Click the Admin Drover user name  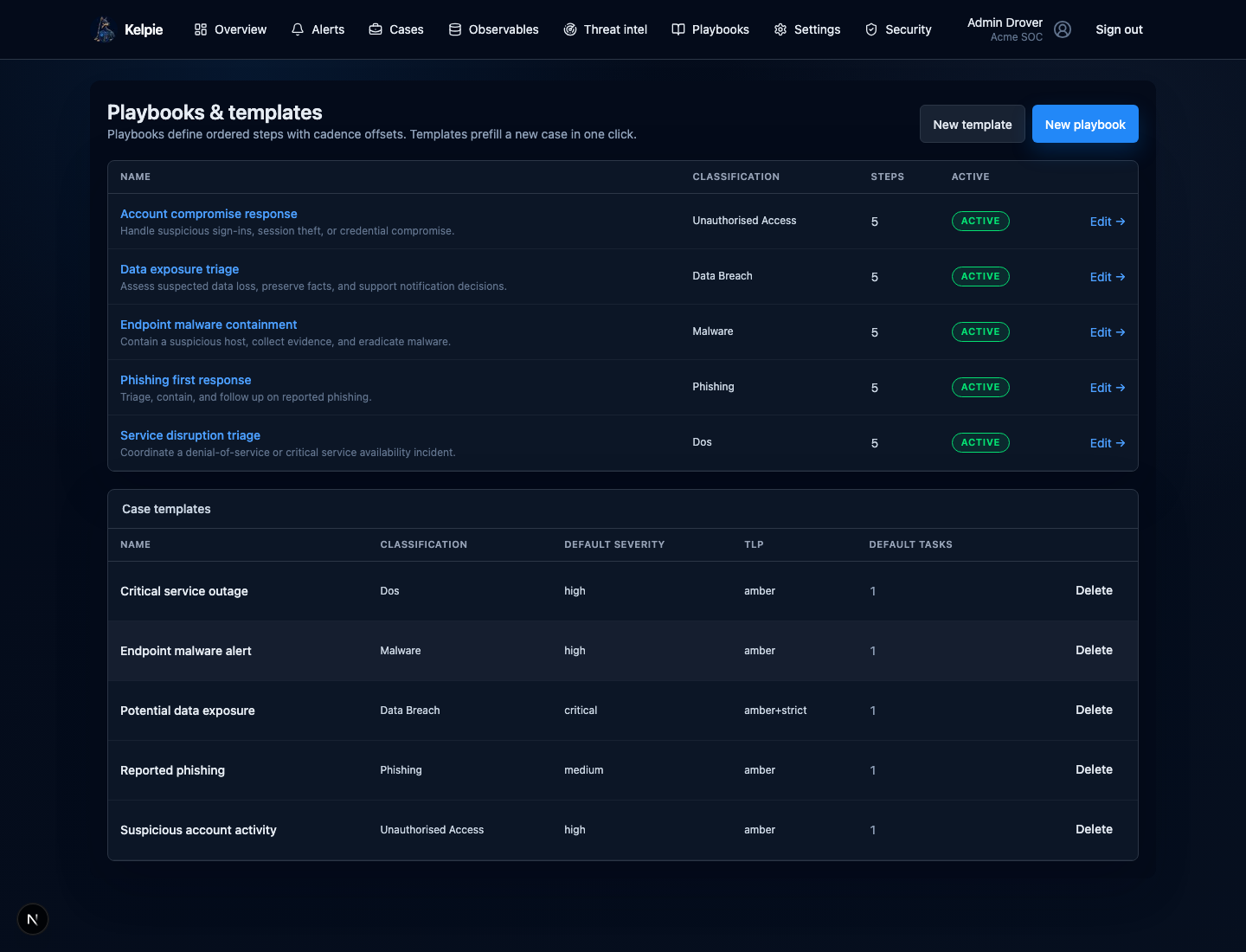pos(1005,23)
